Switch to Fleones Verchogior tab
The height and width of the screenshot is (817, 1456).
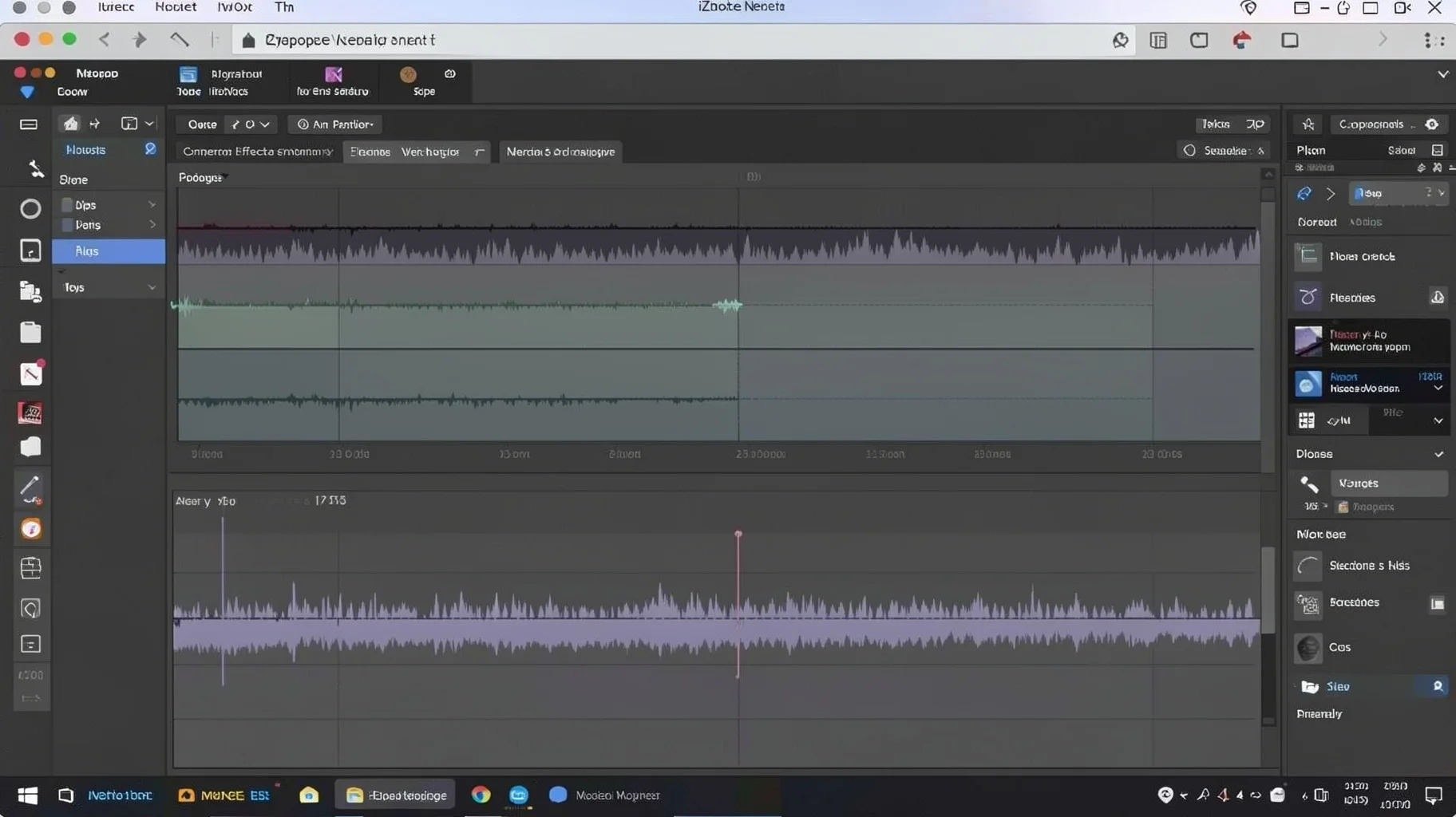416,151
